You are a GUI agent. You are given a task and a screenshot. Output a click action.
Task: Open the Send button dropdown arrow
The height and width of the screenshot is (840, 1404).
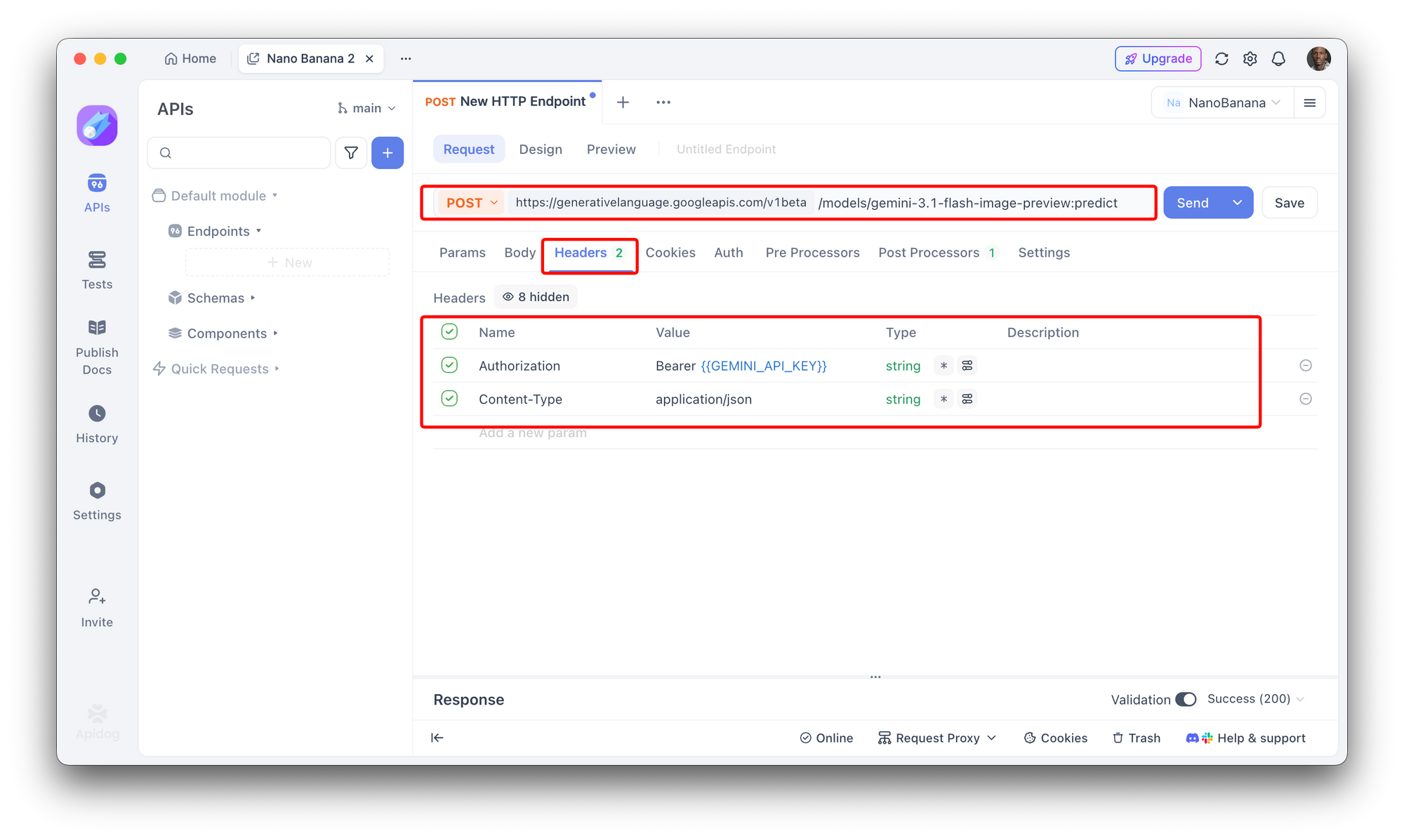(x=1237, y=203)
